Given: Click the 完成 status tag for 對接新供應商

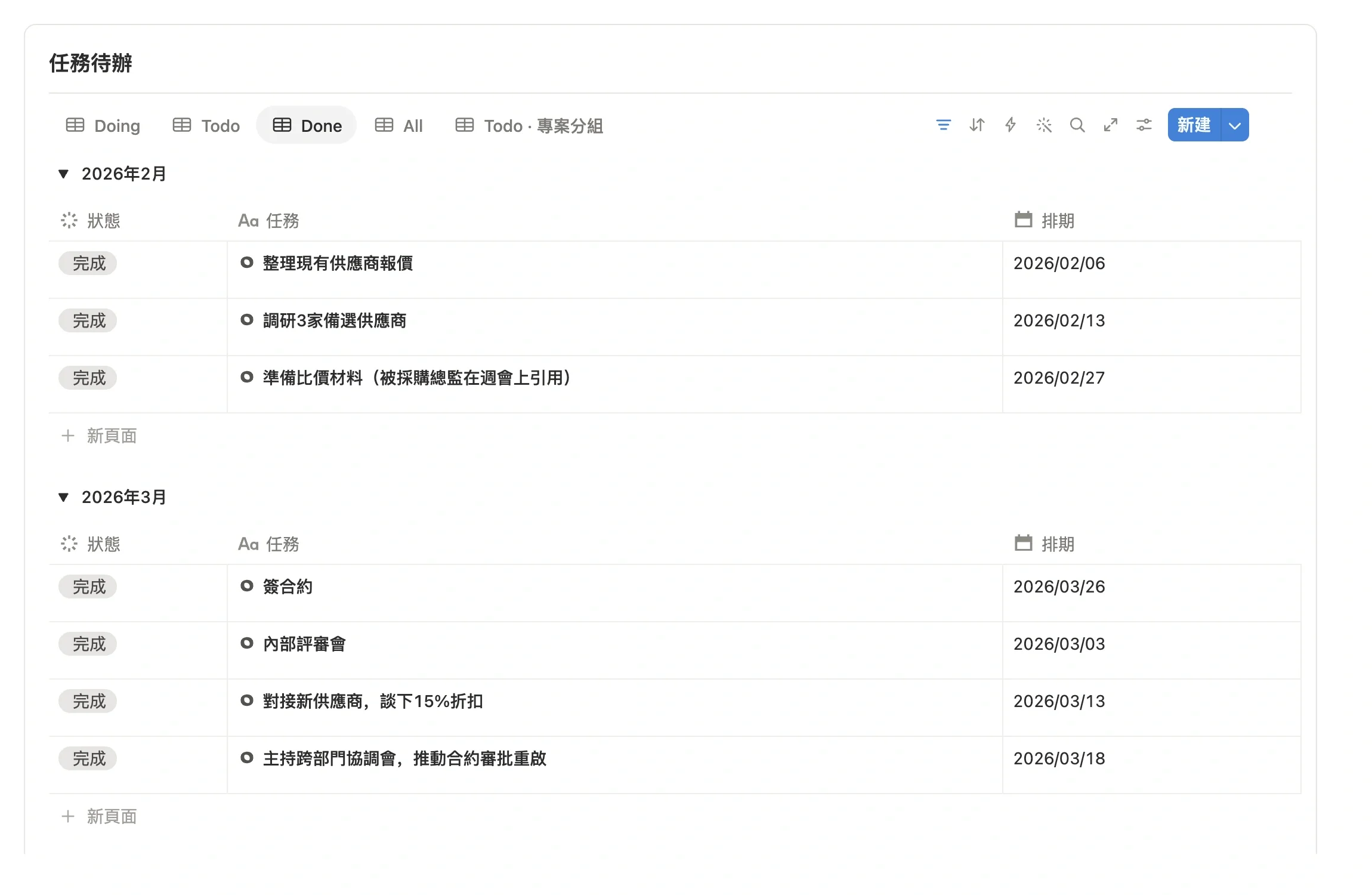Looking at the screenshot, I should click(88, 701).
